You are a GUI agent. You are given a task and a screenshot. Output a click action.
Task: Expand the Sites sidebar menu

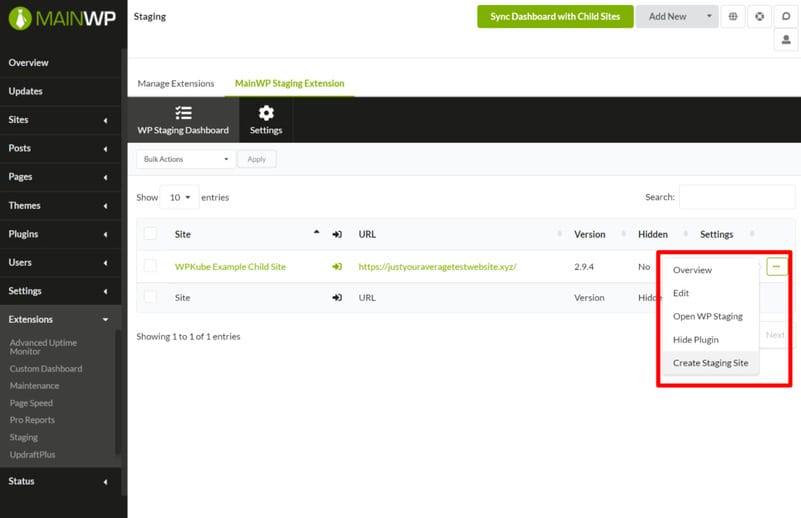tap(60, 120)
